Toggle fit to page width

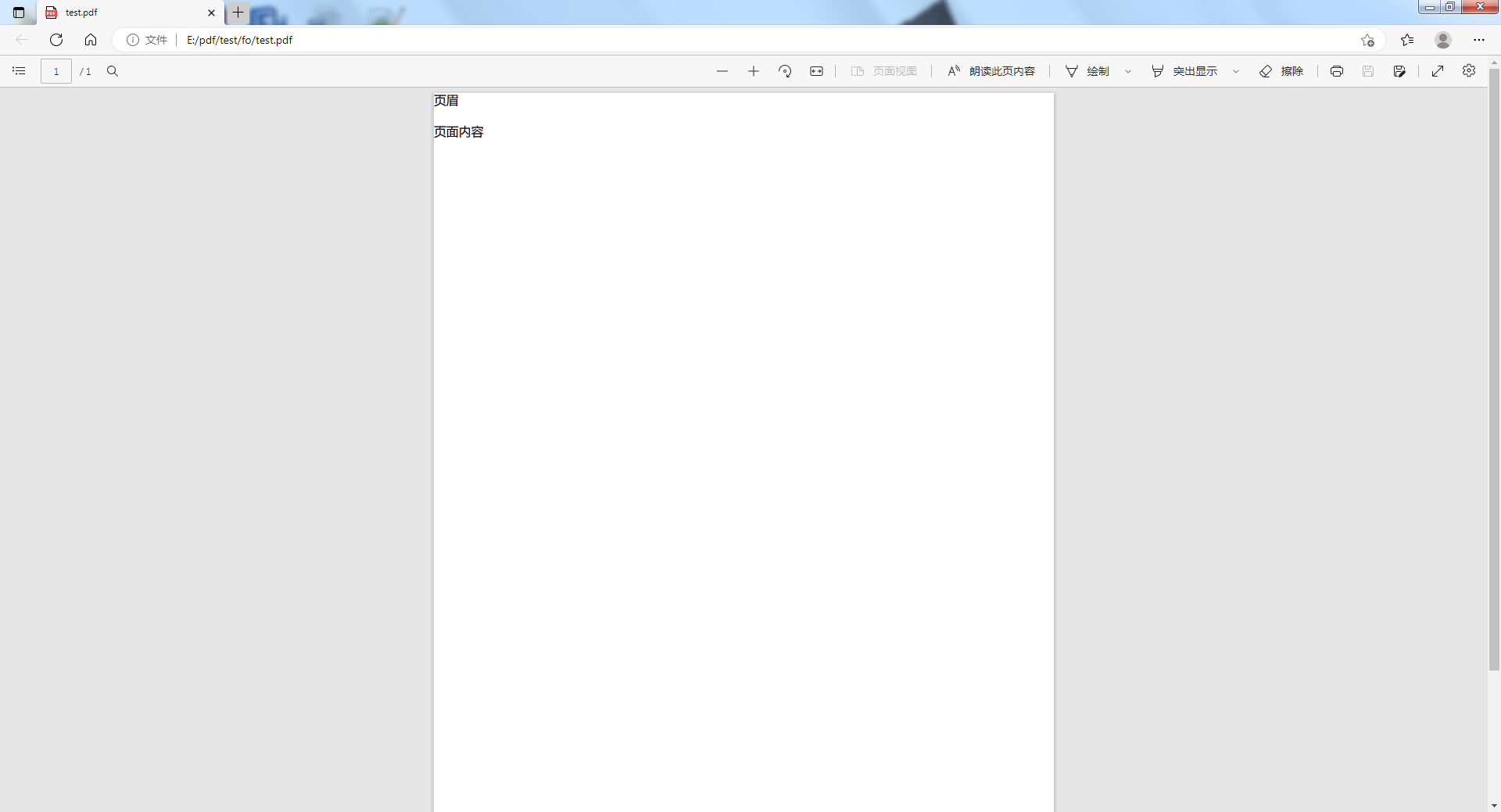pos(816,71)
